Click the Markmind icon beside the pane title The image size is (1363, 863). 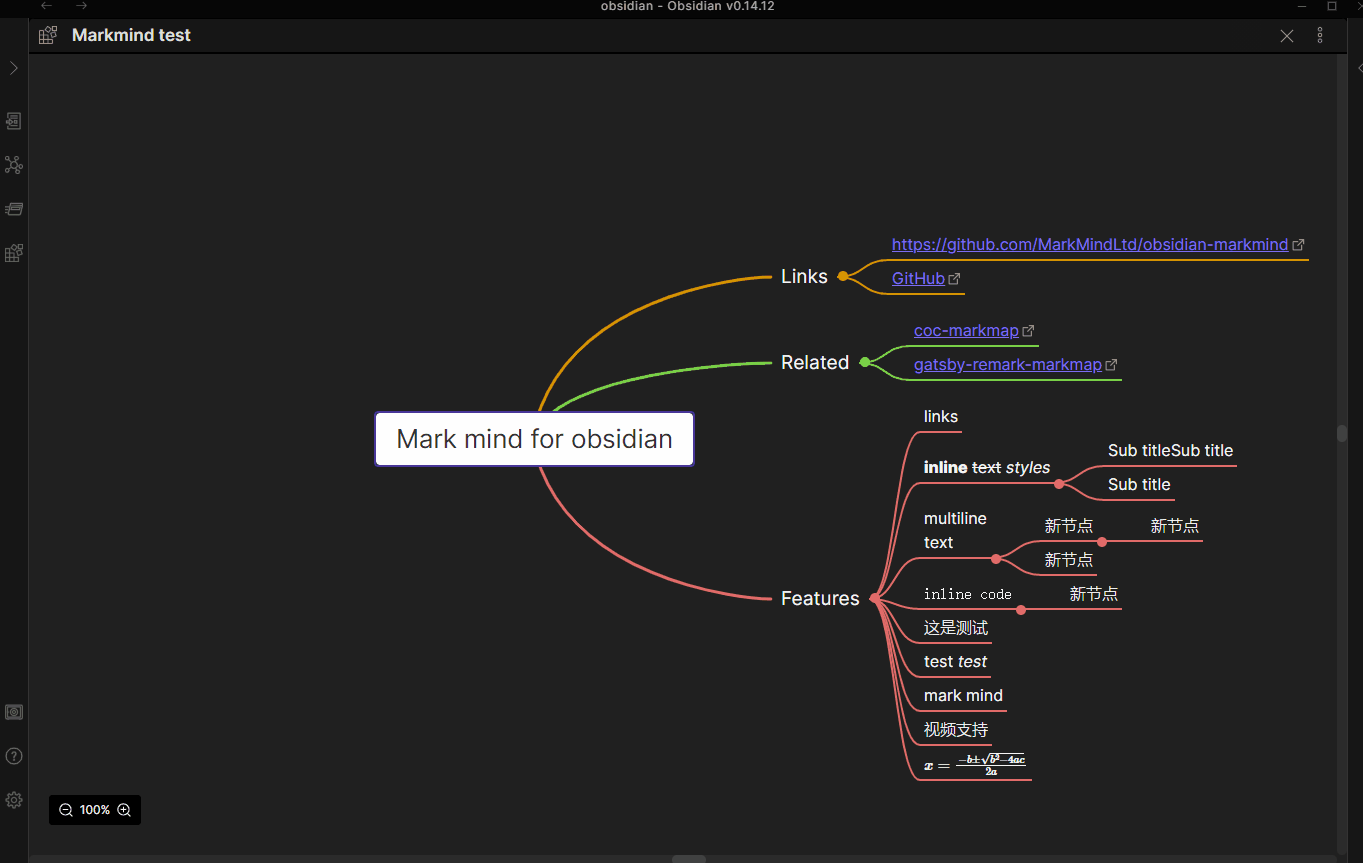48,36
